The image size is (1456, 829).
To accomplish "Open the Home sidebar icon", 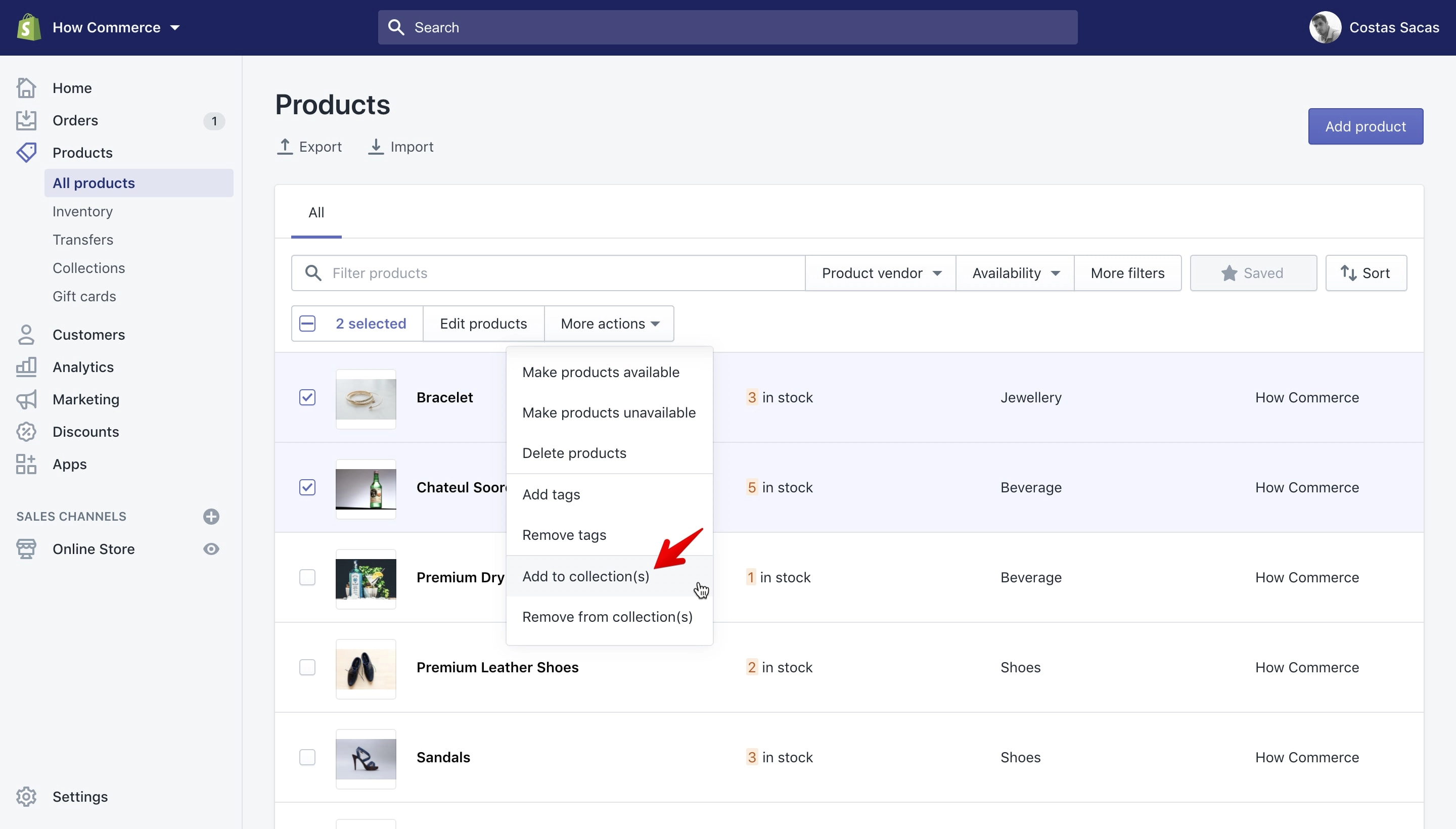I will pyautogui.click(x=26, y=87).
